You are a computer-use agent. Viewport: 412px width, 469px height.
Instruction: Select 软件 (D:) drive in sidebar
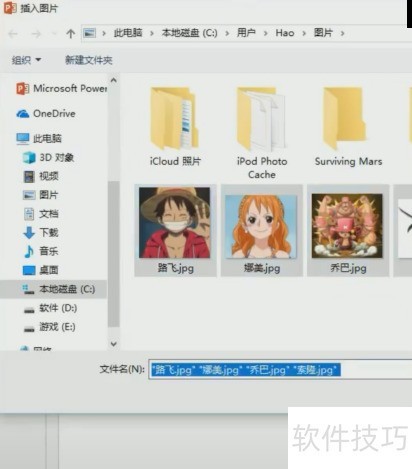point(58,308)
